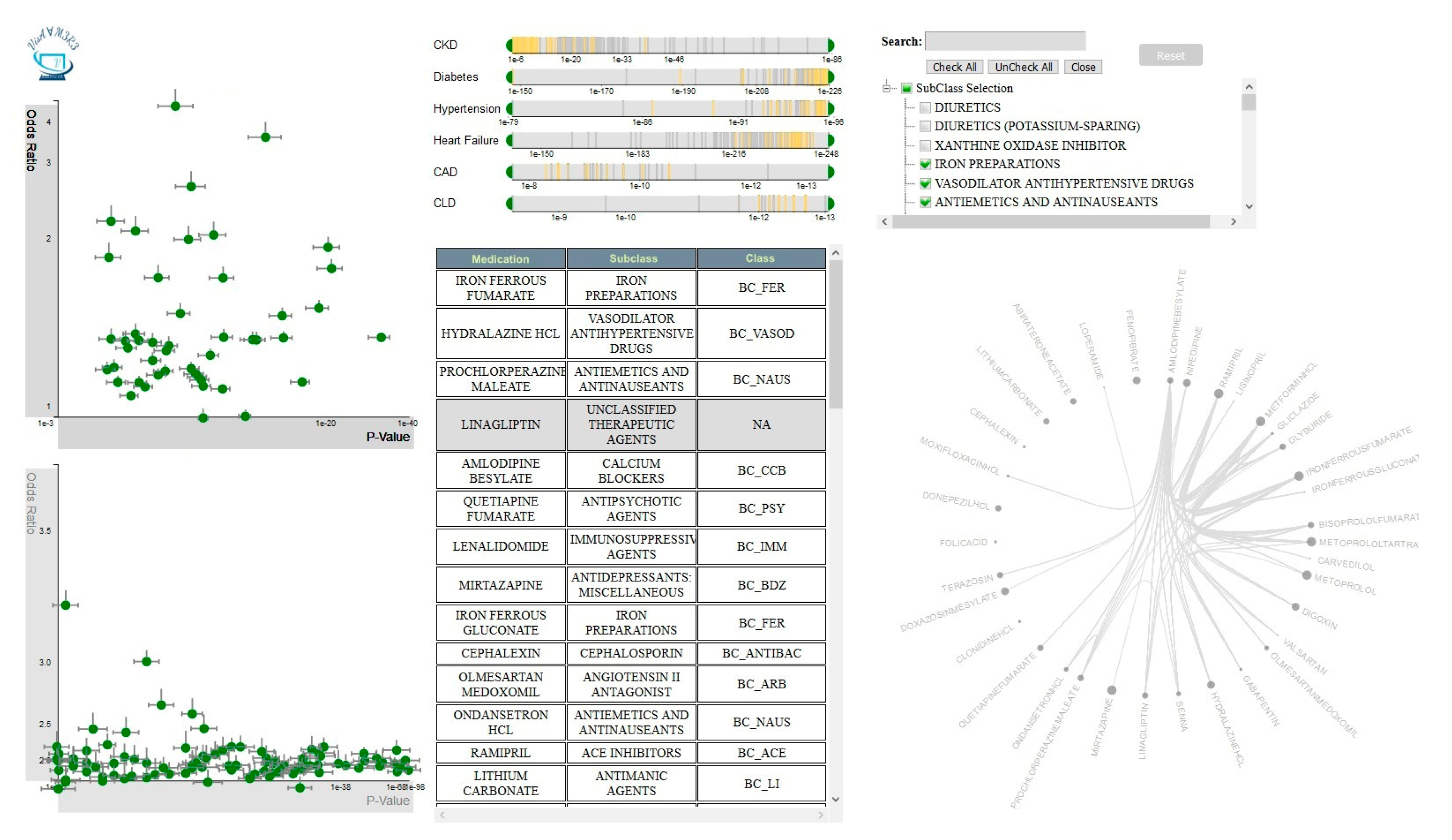This screenshot has width=1452, height=840.
Task: Click the CKD slider left green handle
Action: pos(509,45)
